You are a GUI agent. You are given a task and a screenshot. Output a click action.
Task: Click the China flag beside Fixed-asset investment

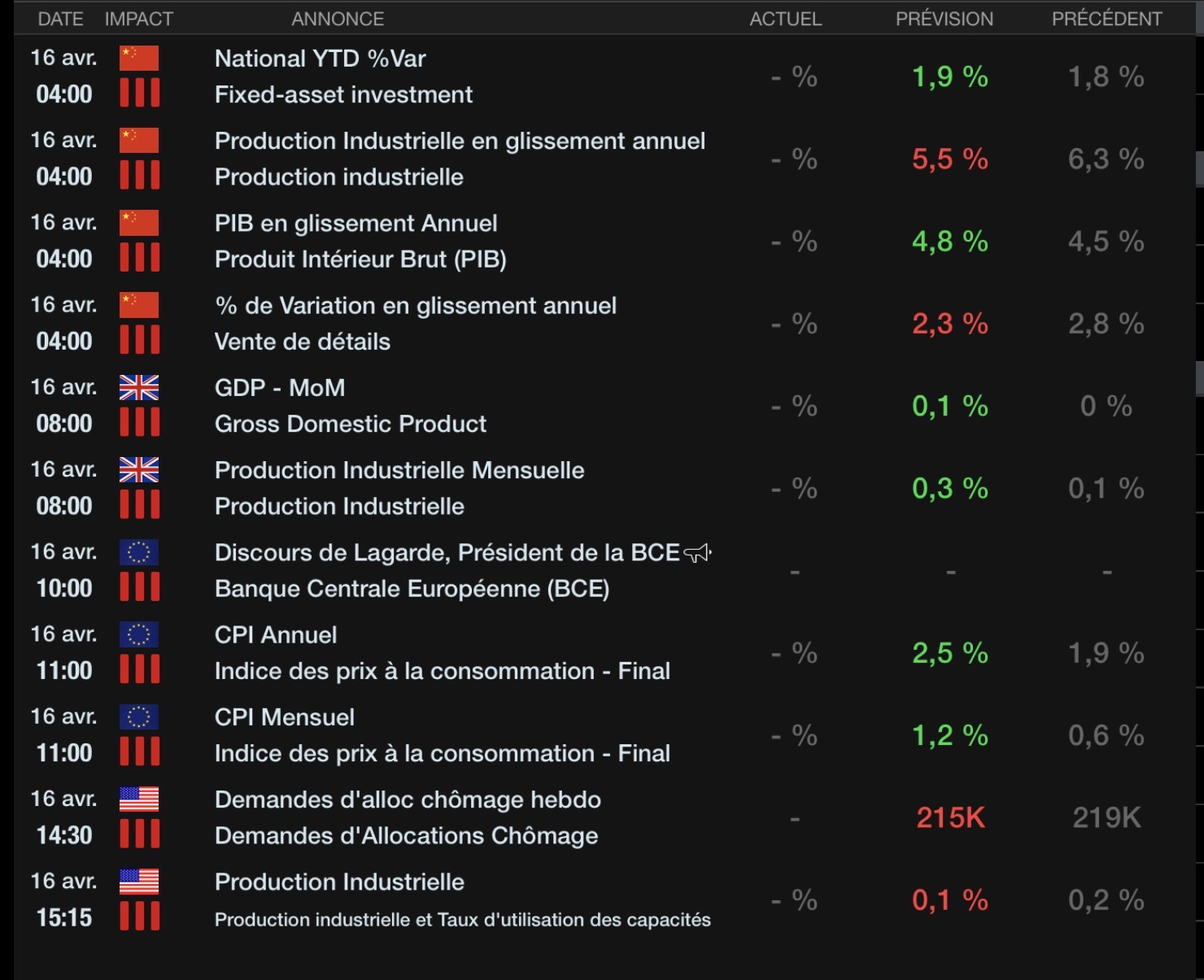pyautogui.click(x=139, y=59)
